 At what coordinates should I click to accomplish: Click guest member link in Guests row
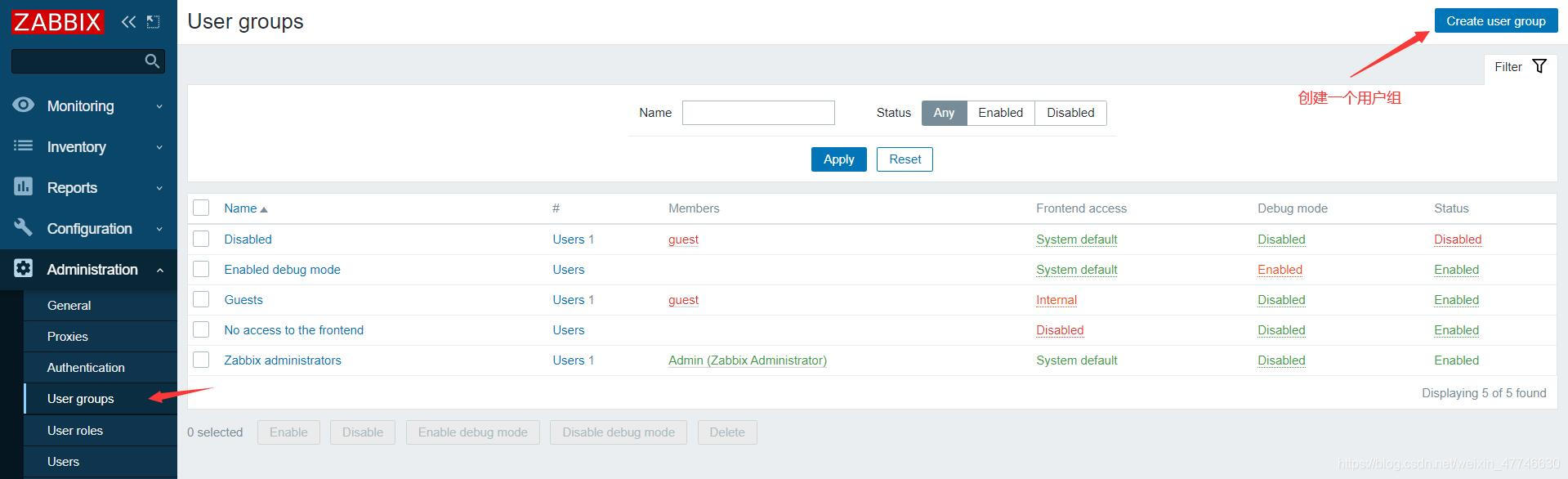[x=683, y=299]
